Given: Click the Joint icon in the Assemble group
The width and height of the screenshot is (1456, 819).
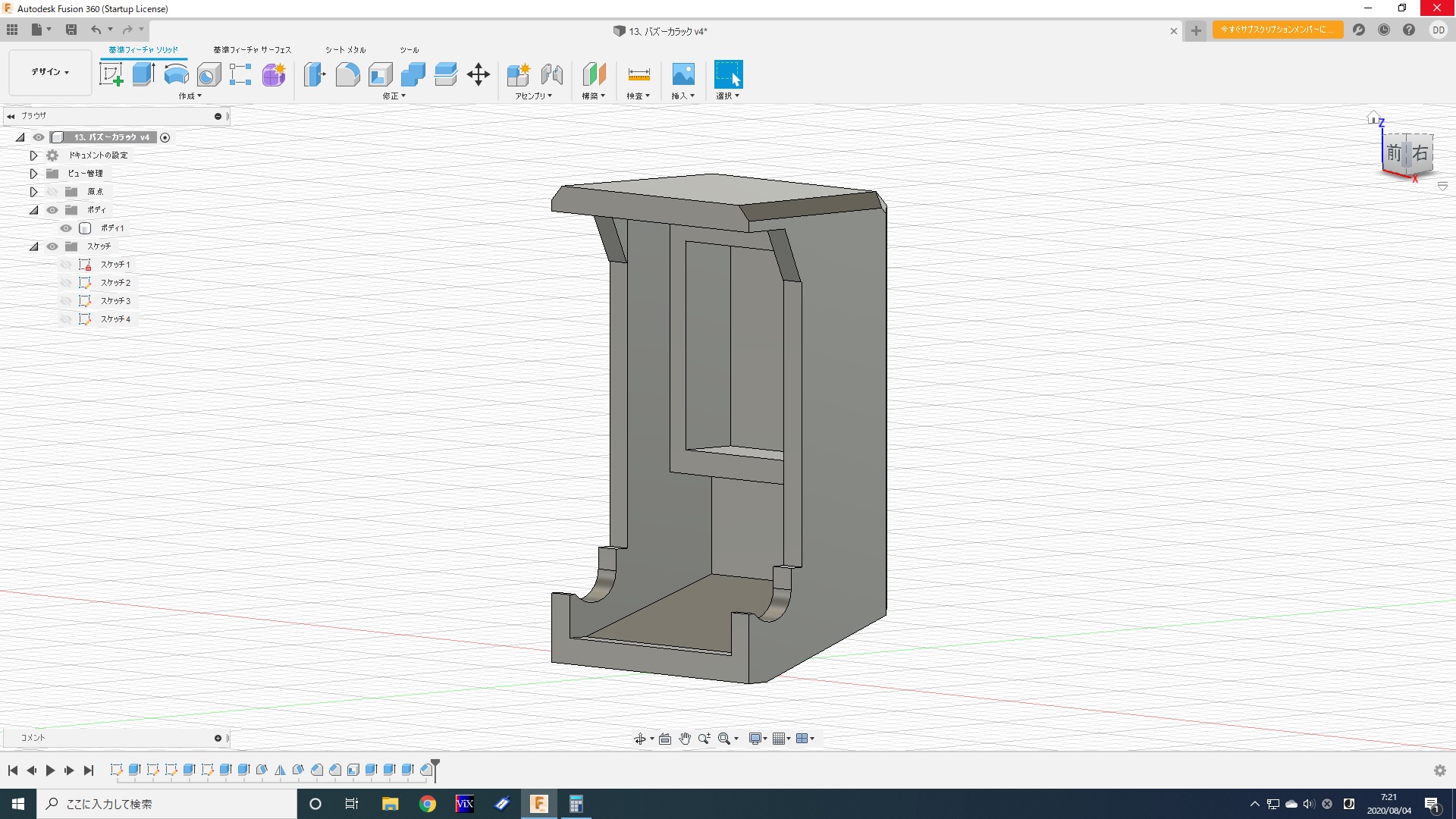Looking at the screenshot, I should (552, 74).
